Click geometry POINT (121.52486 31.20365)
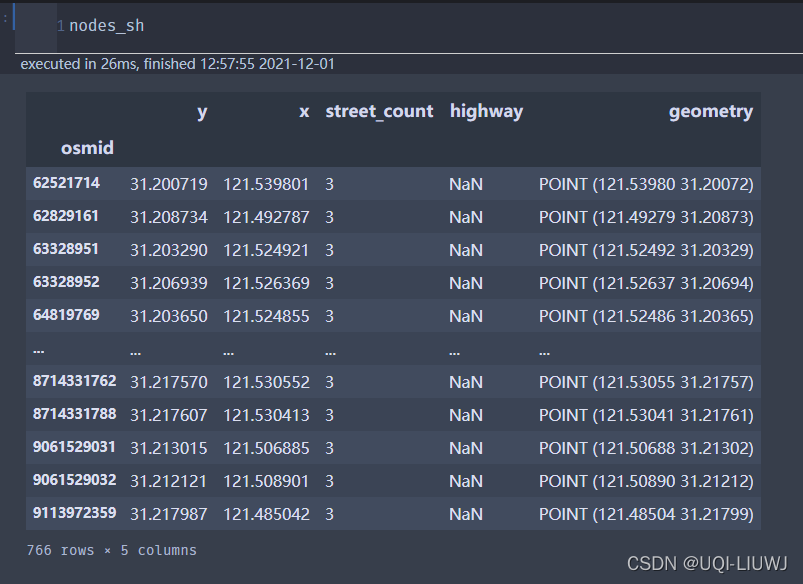The height and width of the screenshot is (584, 803). (646, 316)
